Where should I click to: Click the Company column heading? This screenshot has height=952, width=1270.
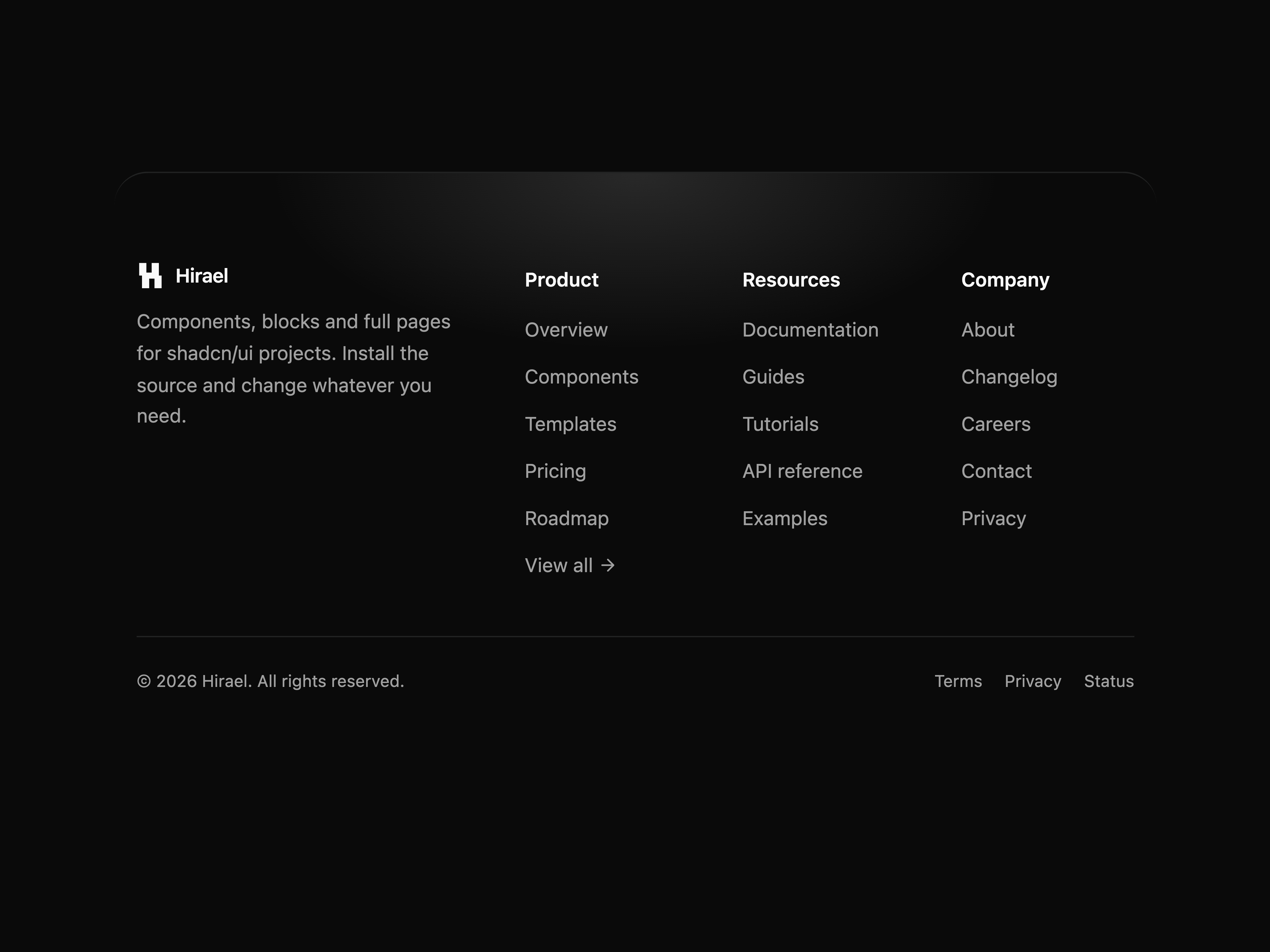tap(1005, 280)
